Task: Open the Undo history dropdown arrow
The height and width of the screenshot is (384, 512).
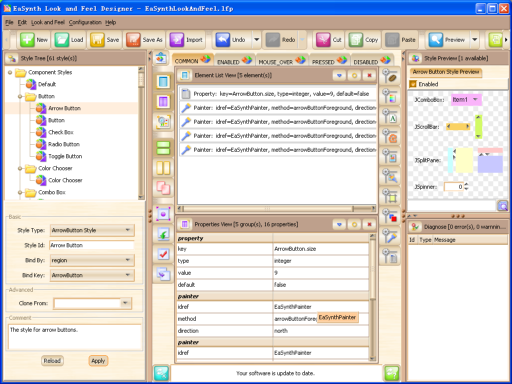Action: tap(257, 40)
